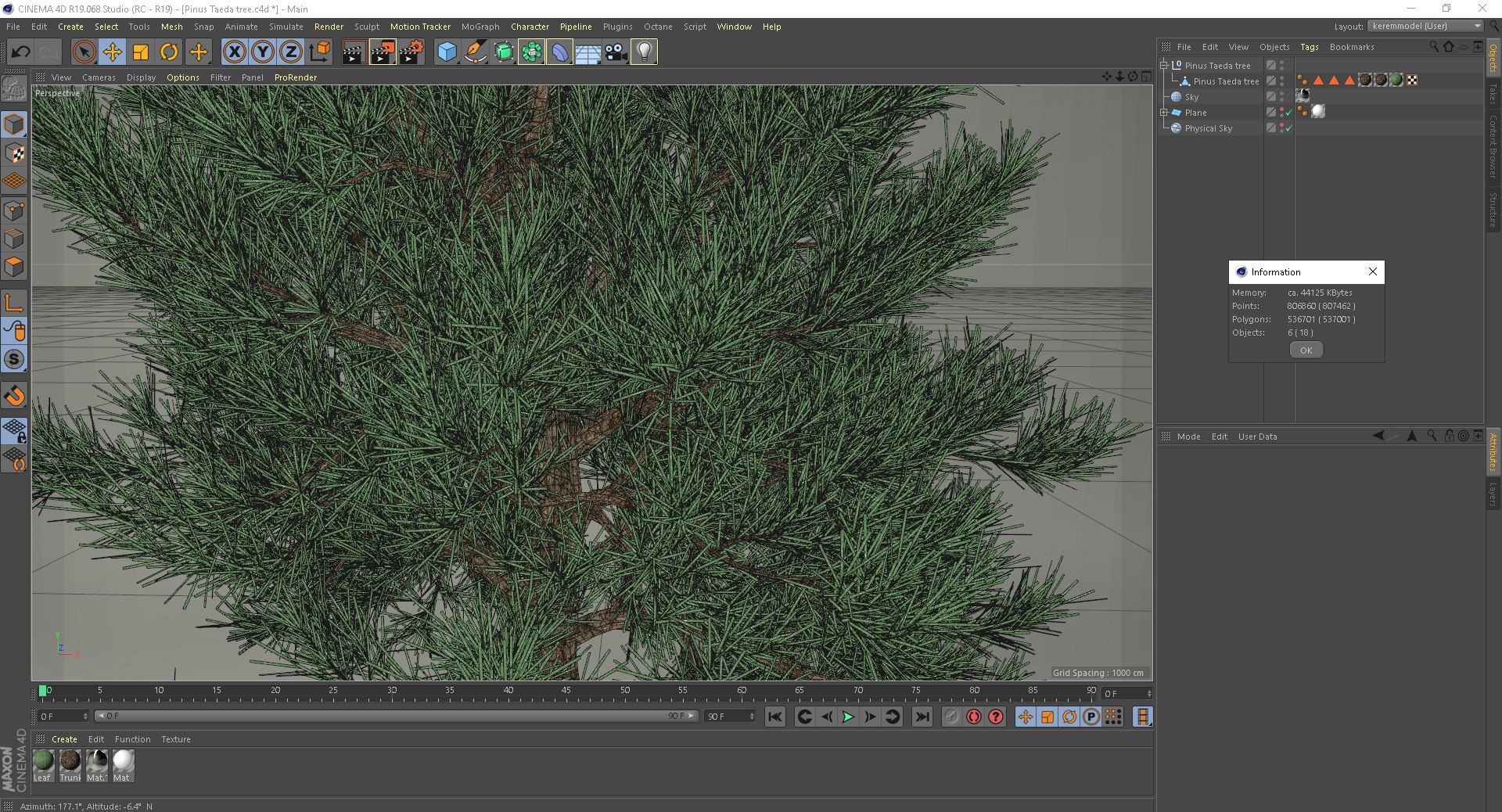
Task: Toggle Y axis lock
Action: [x=263, y=52]
